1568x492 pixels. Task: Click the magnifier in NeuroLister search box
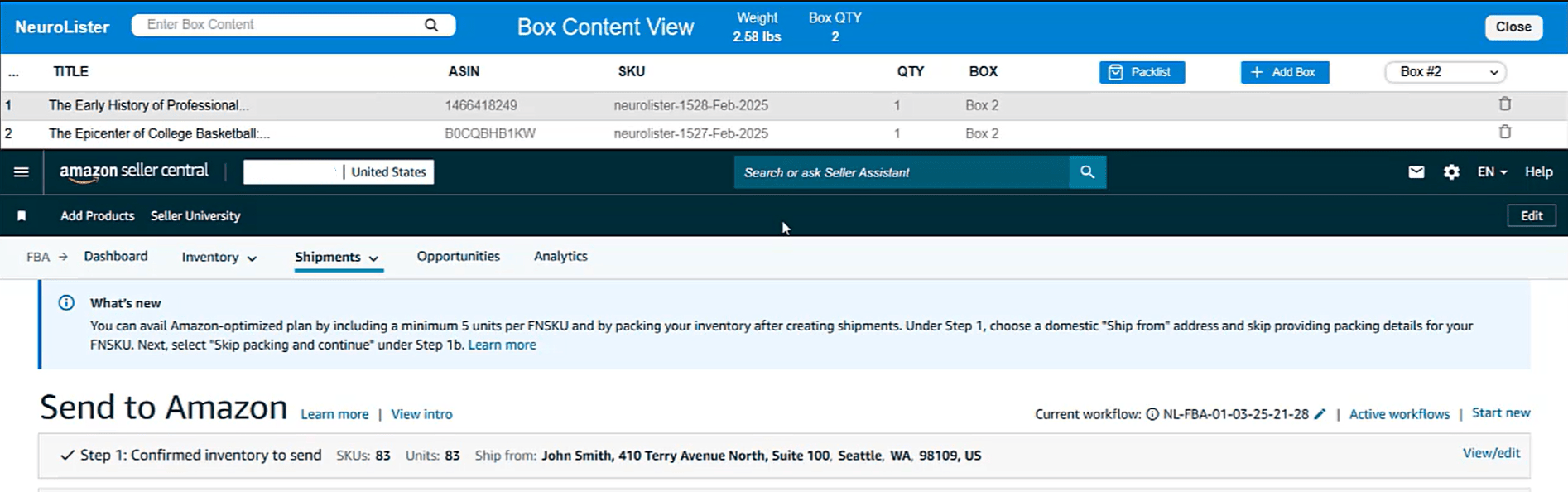point(431,25)
